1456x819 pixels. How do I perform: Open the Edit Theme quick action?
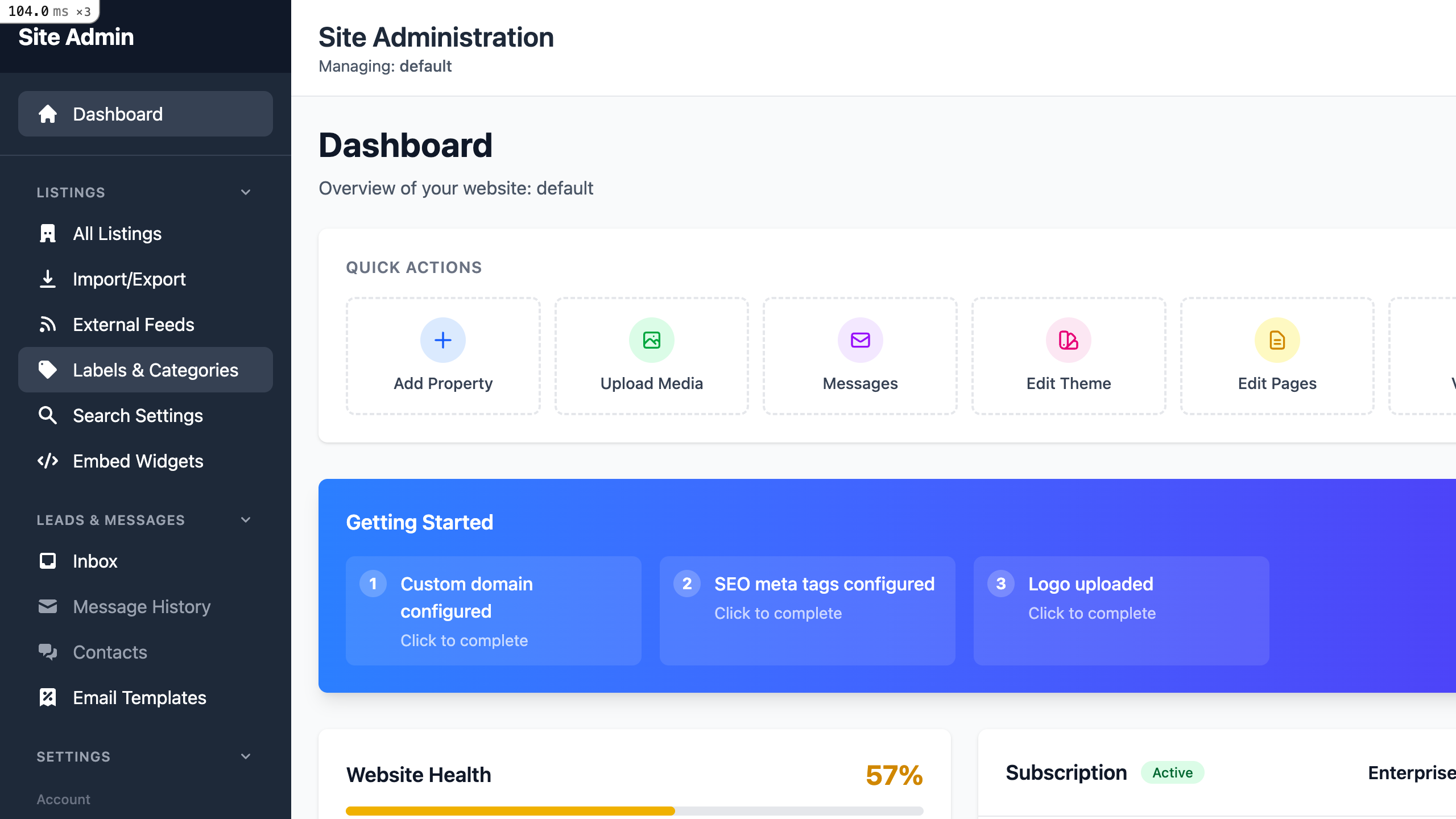[1068, 355]
